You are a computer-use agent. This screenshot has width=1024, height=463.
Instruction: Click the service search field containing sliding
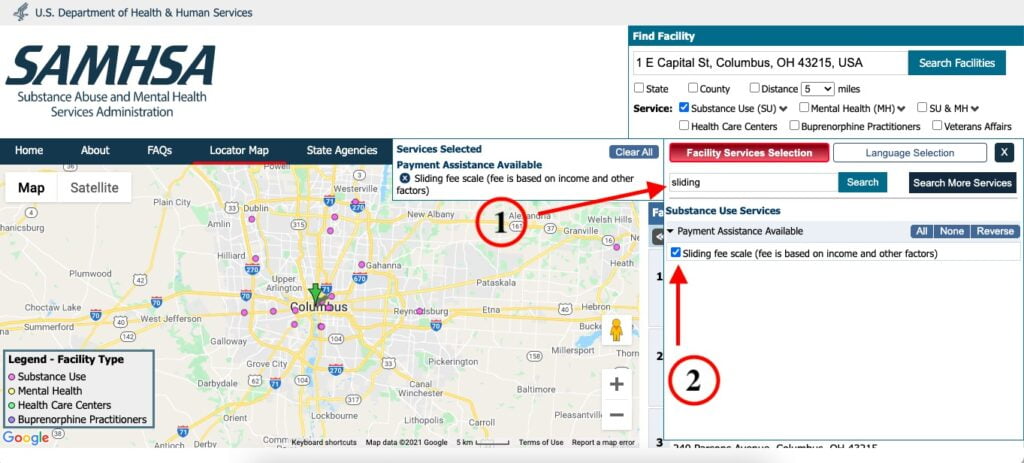point(754,182)
